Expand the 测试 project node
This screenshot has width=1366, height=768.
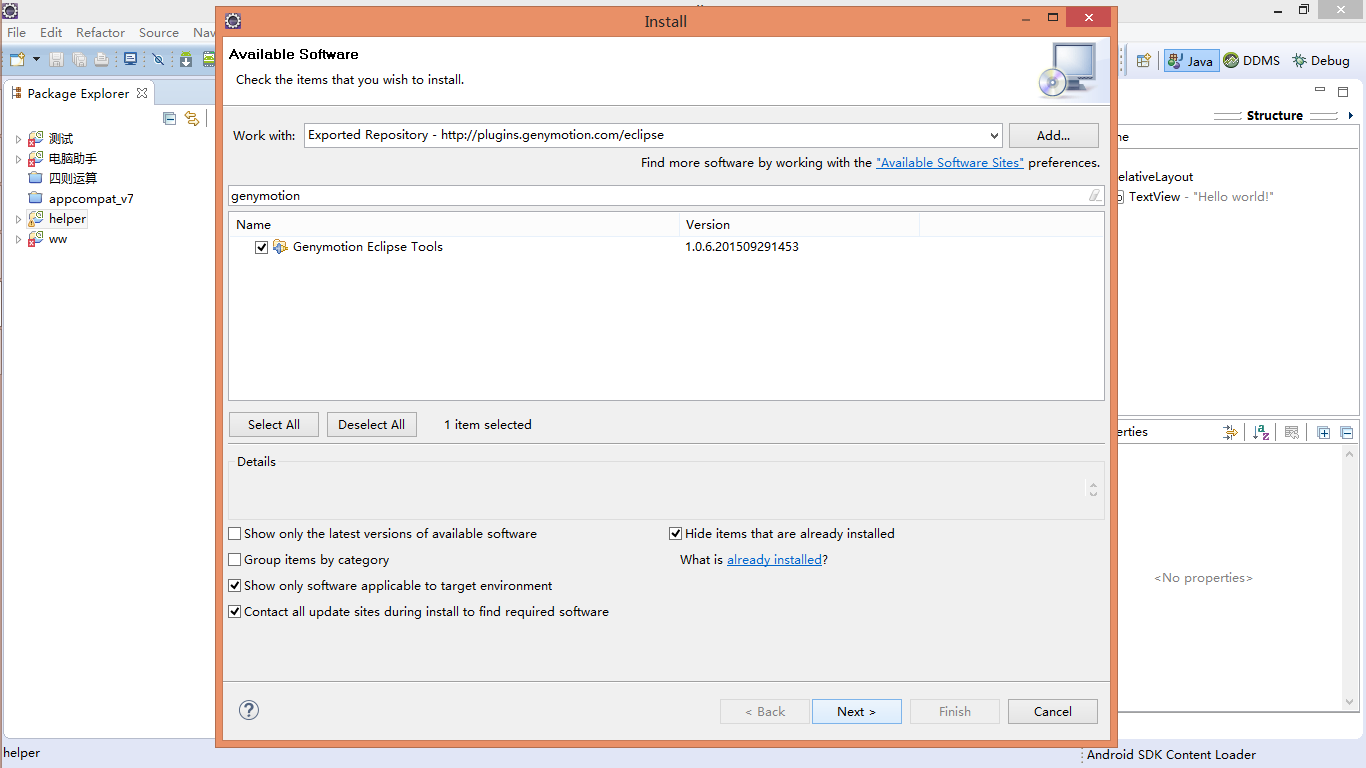tap(18, 139)
